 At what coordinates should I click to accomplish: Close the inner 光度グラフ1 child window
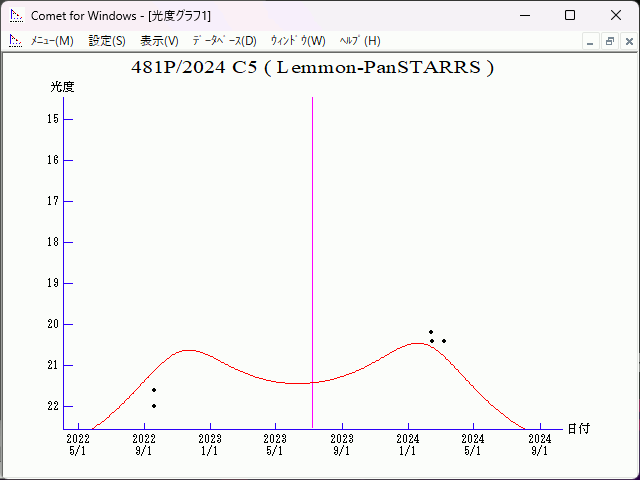click(x=627, y=41)
